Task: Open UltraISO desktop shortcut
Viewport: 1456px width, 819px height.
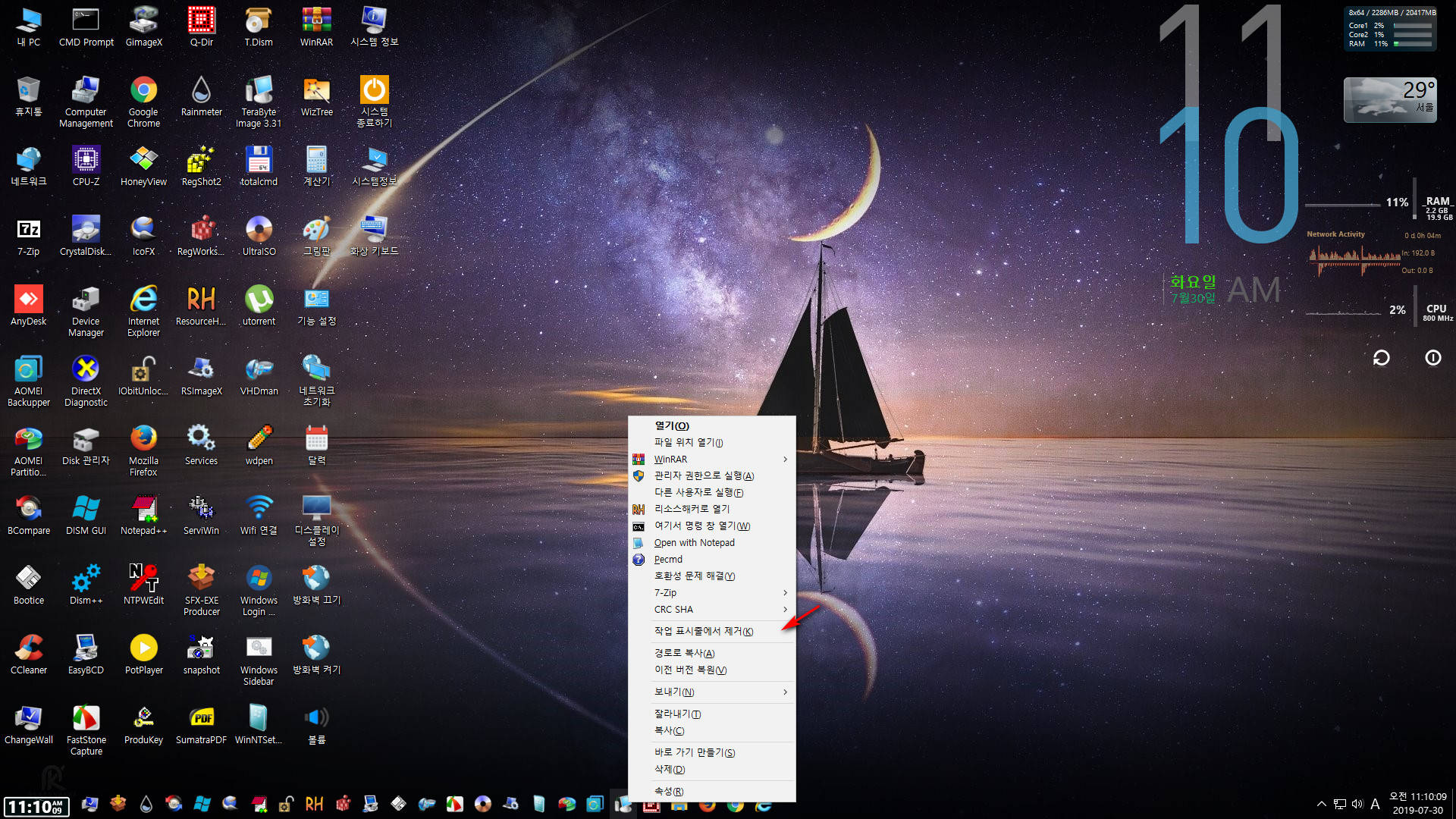Action: [x=259, y=236]
